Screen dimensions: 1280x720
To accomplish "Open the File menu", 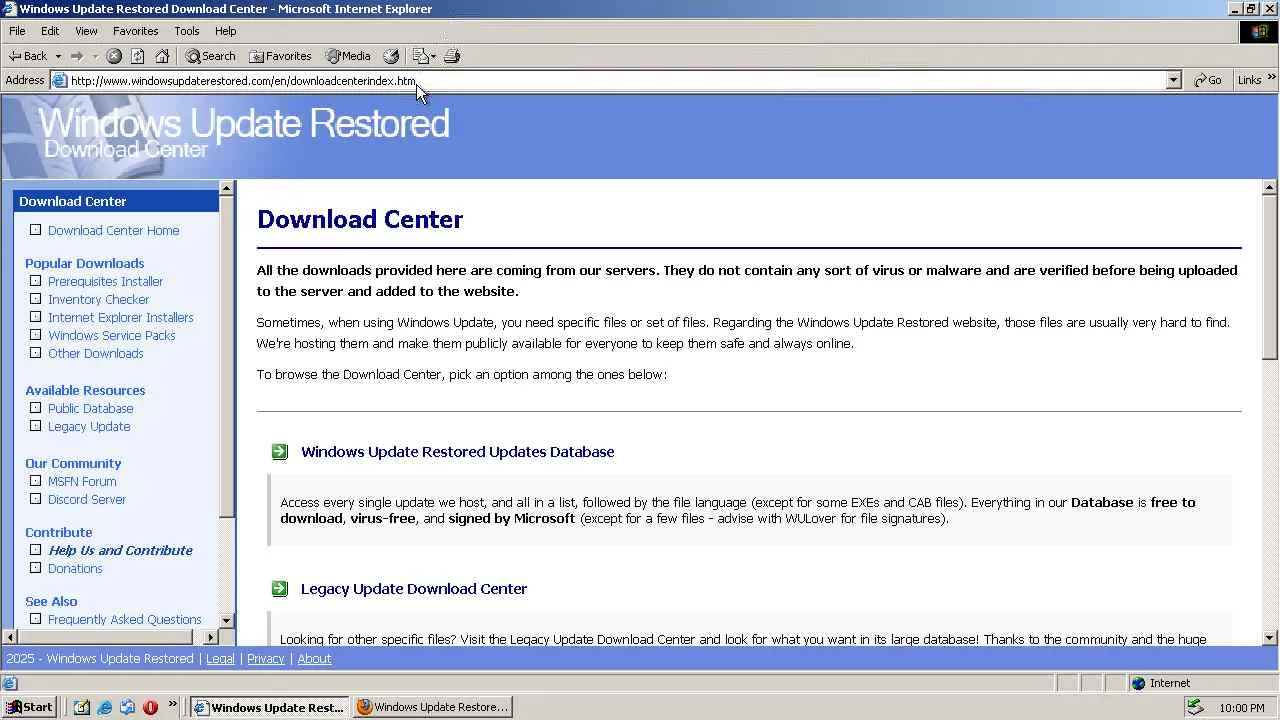I will pyautogui.click(x=17, y=31).
